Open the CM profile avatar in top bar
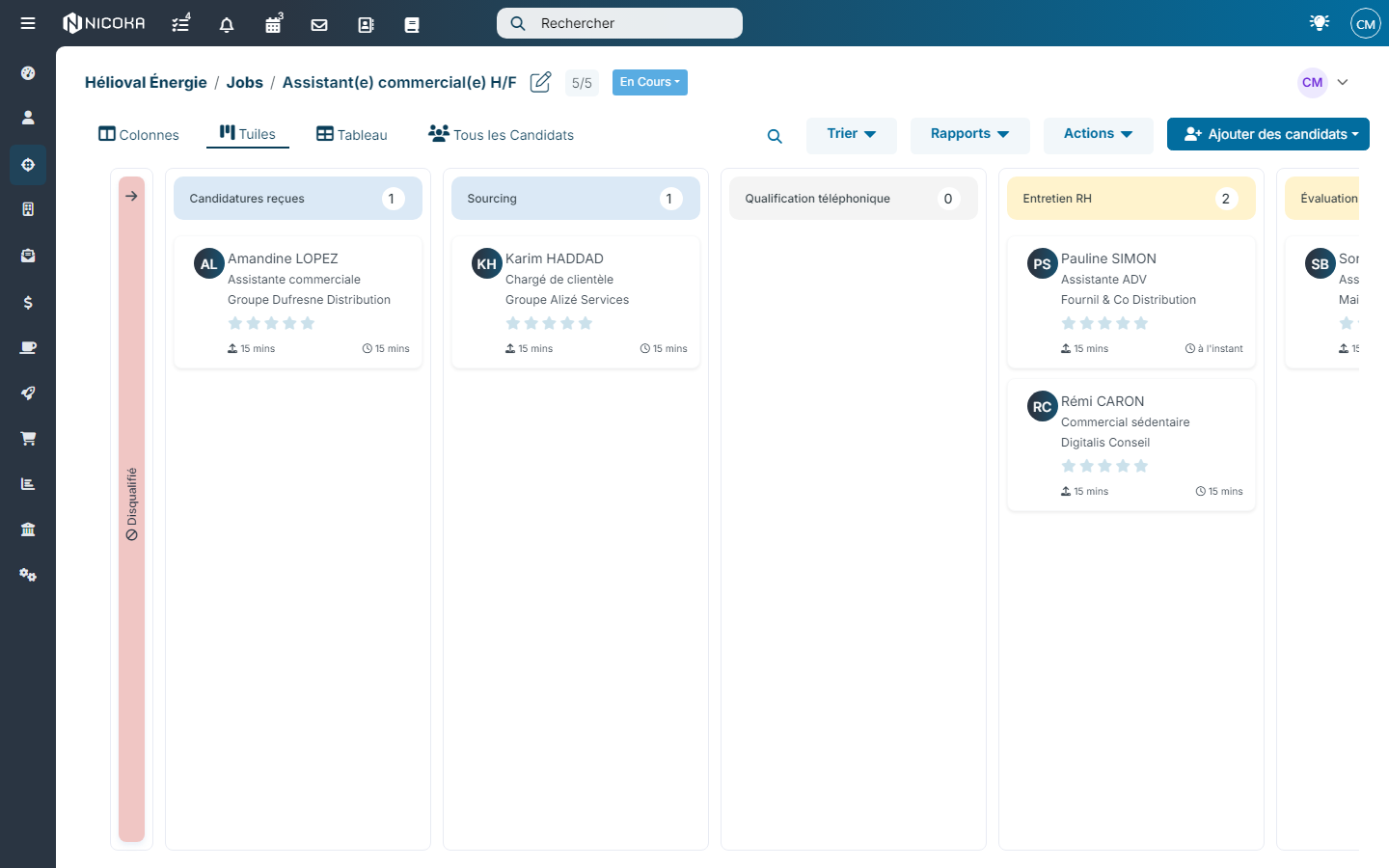 pyautogui.click(x=1366, y=23)
